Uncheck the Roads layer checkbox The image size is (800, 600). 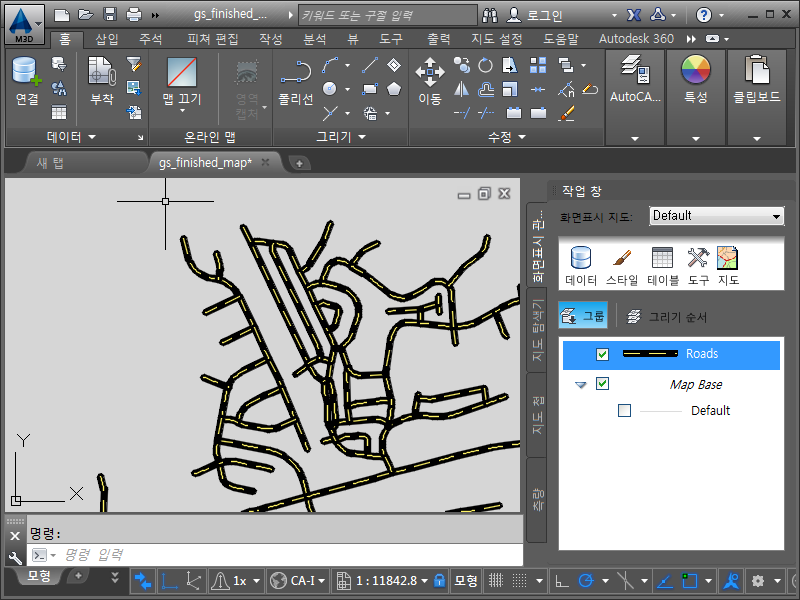(602, 354)
